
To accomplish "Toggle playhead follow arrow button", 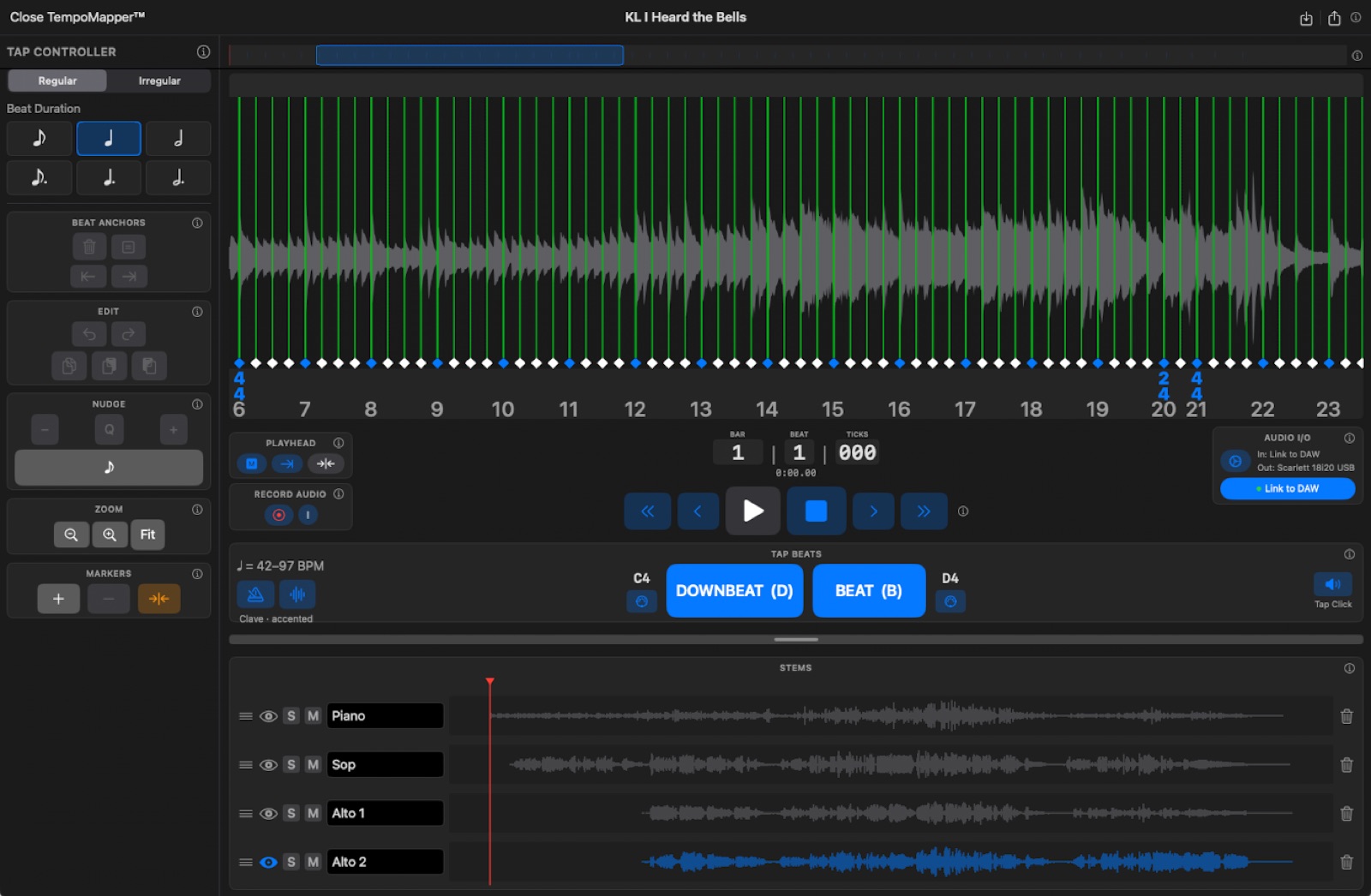I will tap(287, 463).
